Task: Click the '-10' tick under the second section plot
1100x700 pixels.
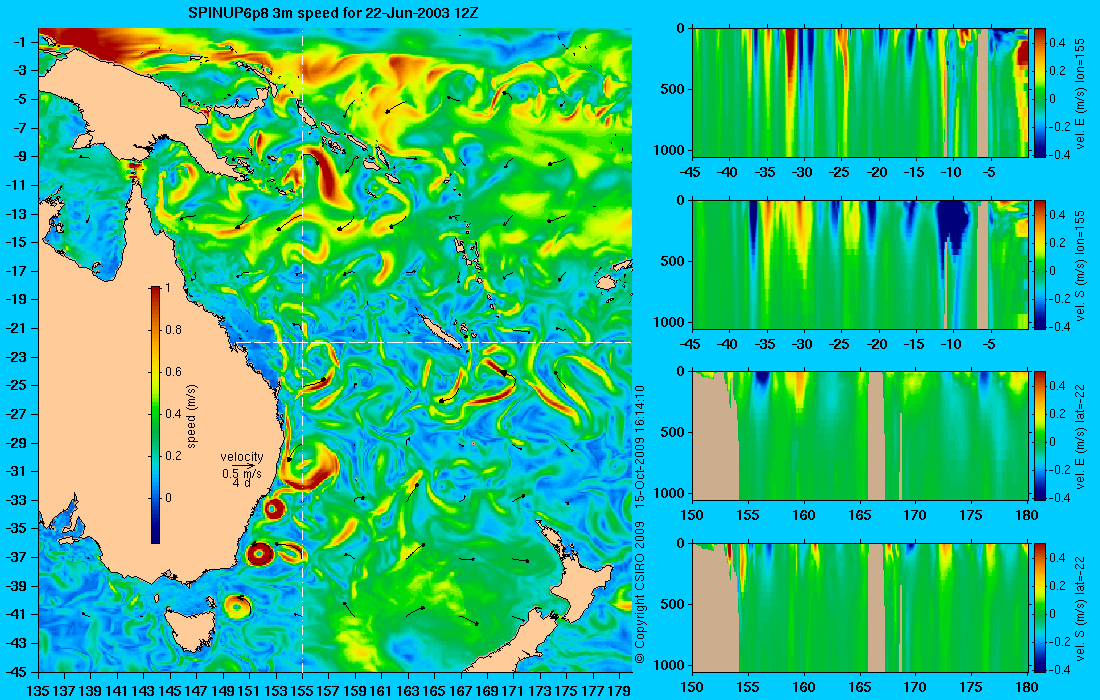Action: (x=951, y=344)
